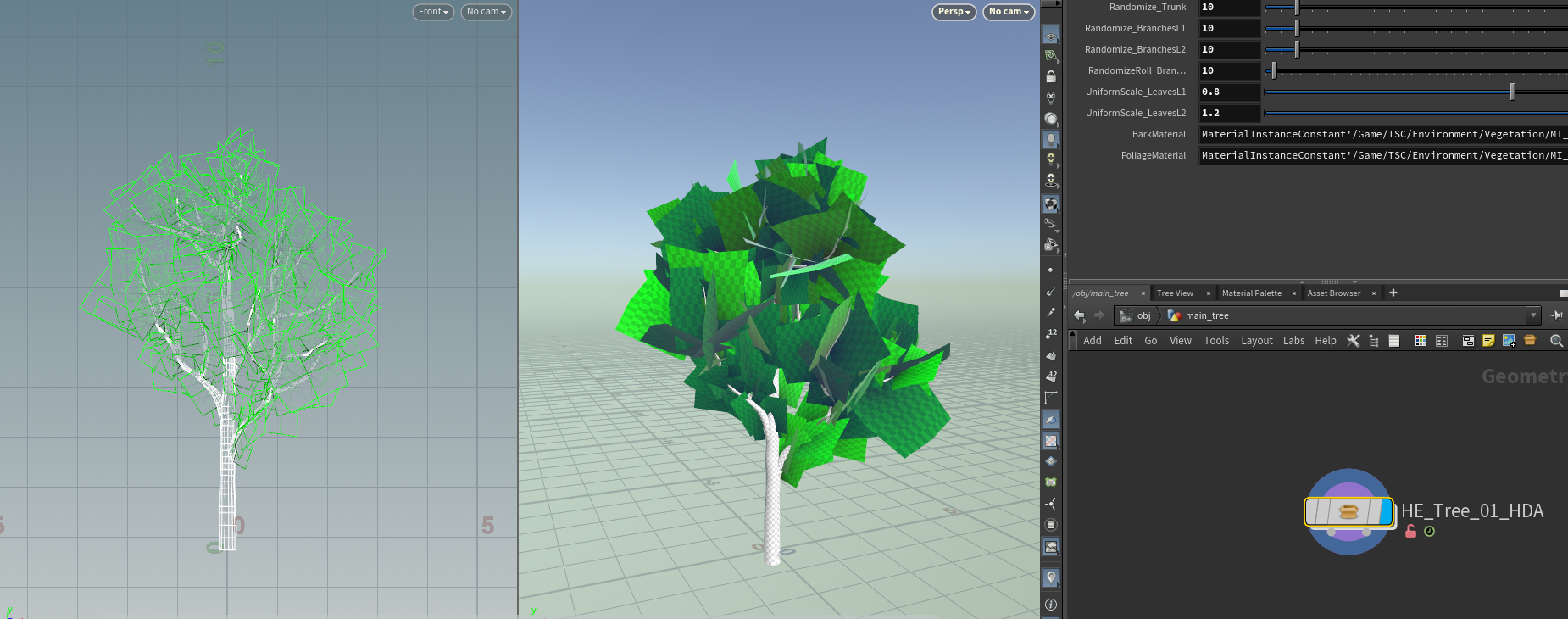Screen dimensions: 1568x619
Task: Toggle display point normals icon
Action: [1051, 292]
